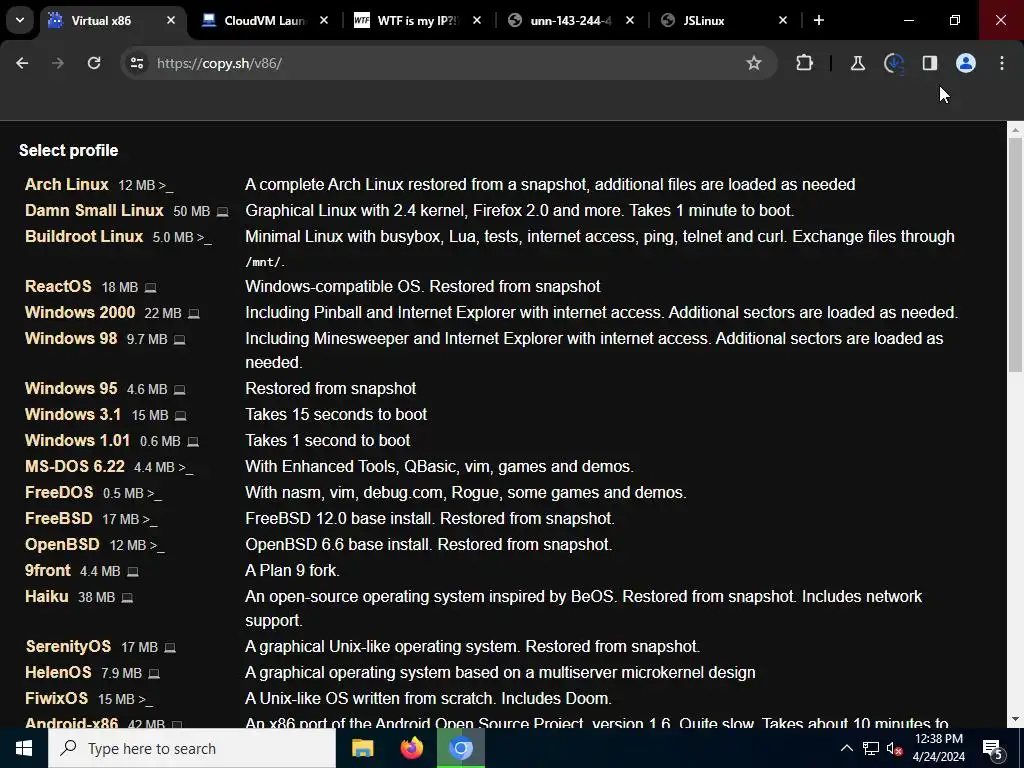This screenshot has height=768, width=1024.
Task: Launch the SerenityOS profile
Action: [x=68, y=647]
